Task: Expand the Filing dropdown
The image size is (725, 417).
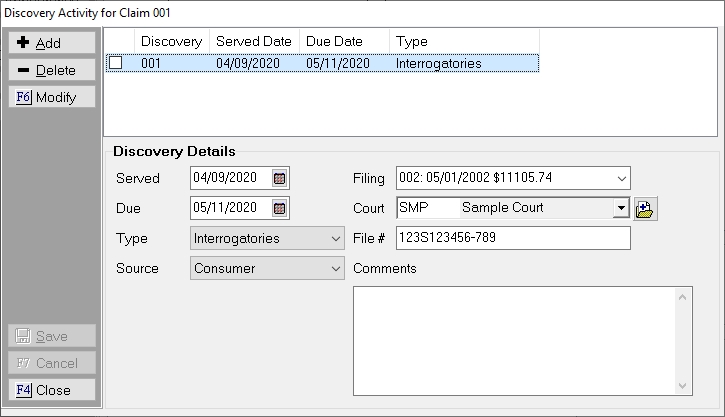Action: point(621,179)
